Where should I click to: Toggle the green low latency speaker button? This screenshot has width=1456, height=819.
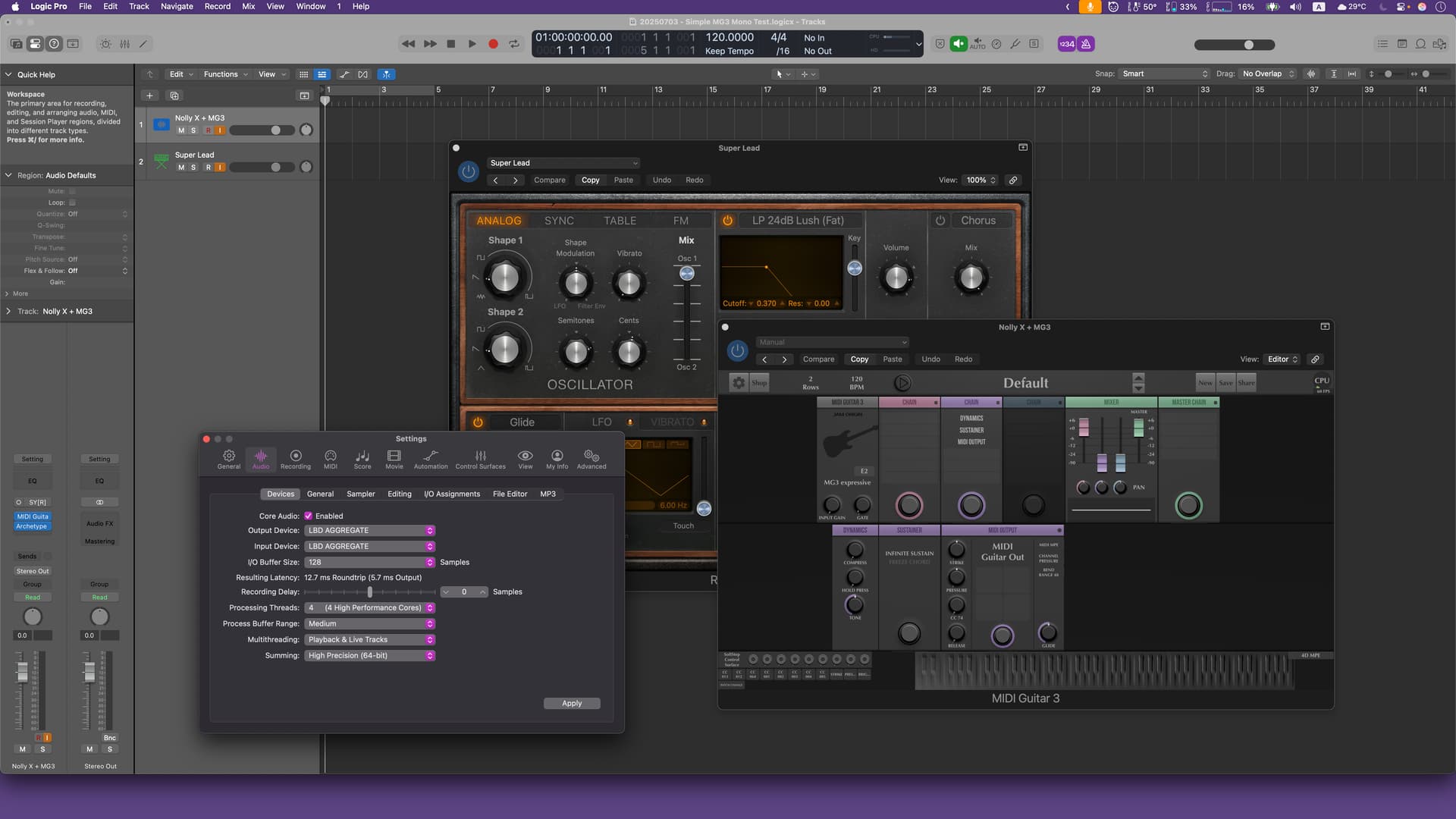pos(959,44)
